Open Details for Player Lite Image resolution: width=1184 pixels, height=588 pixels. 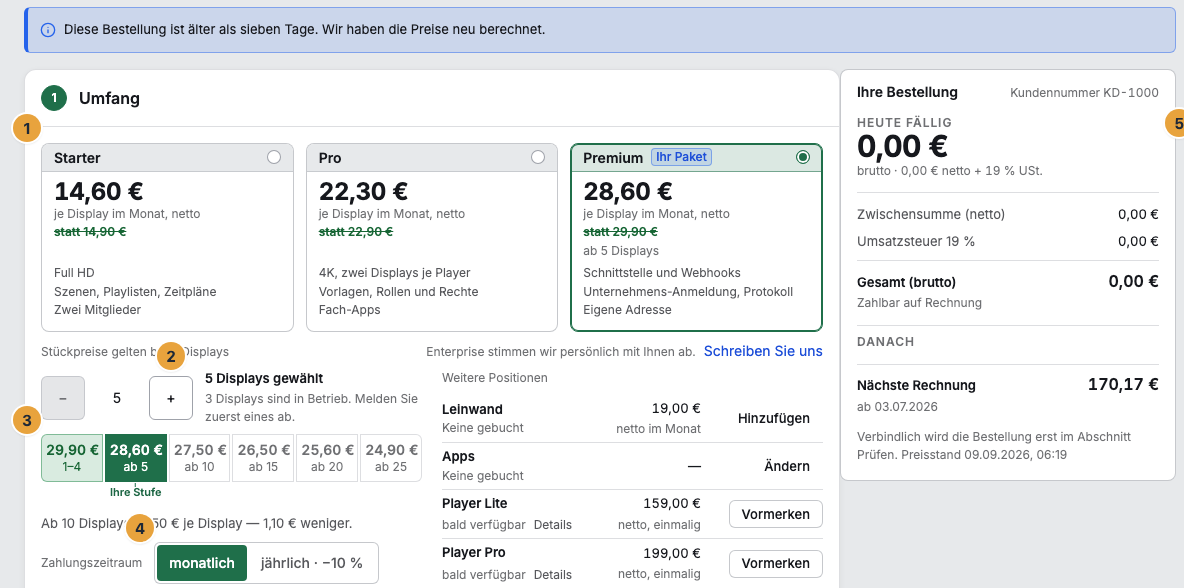pos(553,525)
